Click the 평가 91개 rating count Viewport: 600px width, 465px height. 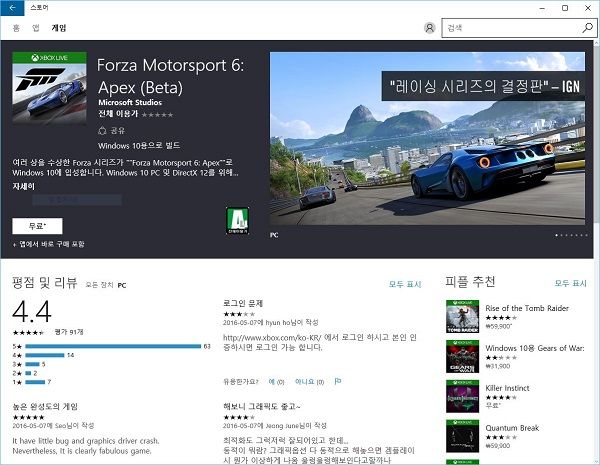point(69,332)
